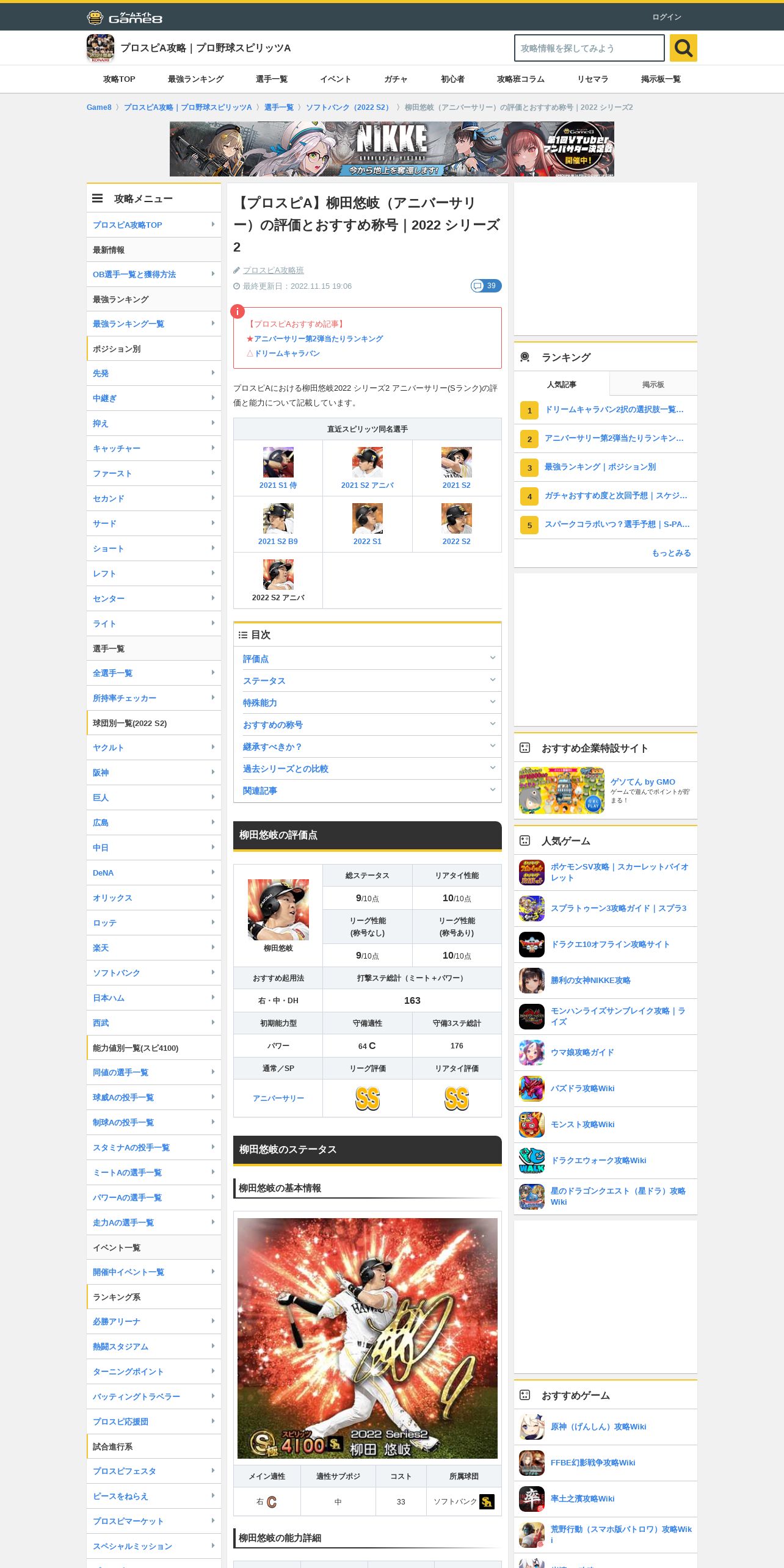Click the 荒野行動 game icon
Viewport: 784px width, 1568px height.
[x=532, y=1535]
